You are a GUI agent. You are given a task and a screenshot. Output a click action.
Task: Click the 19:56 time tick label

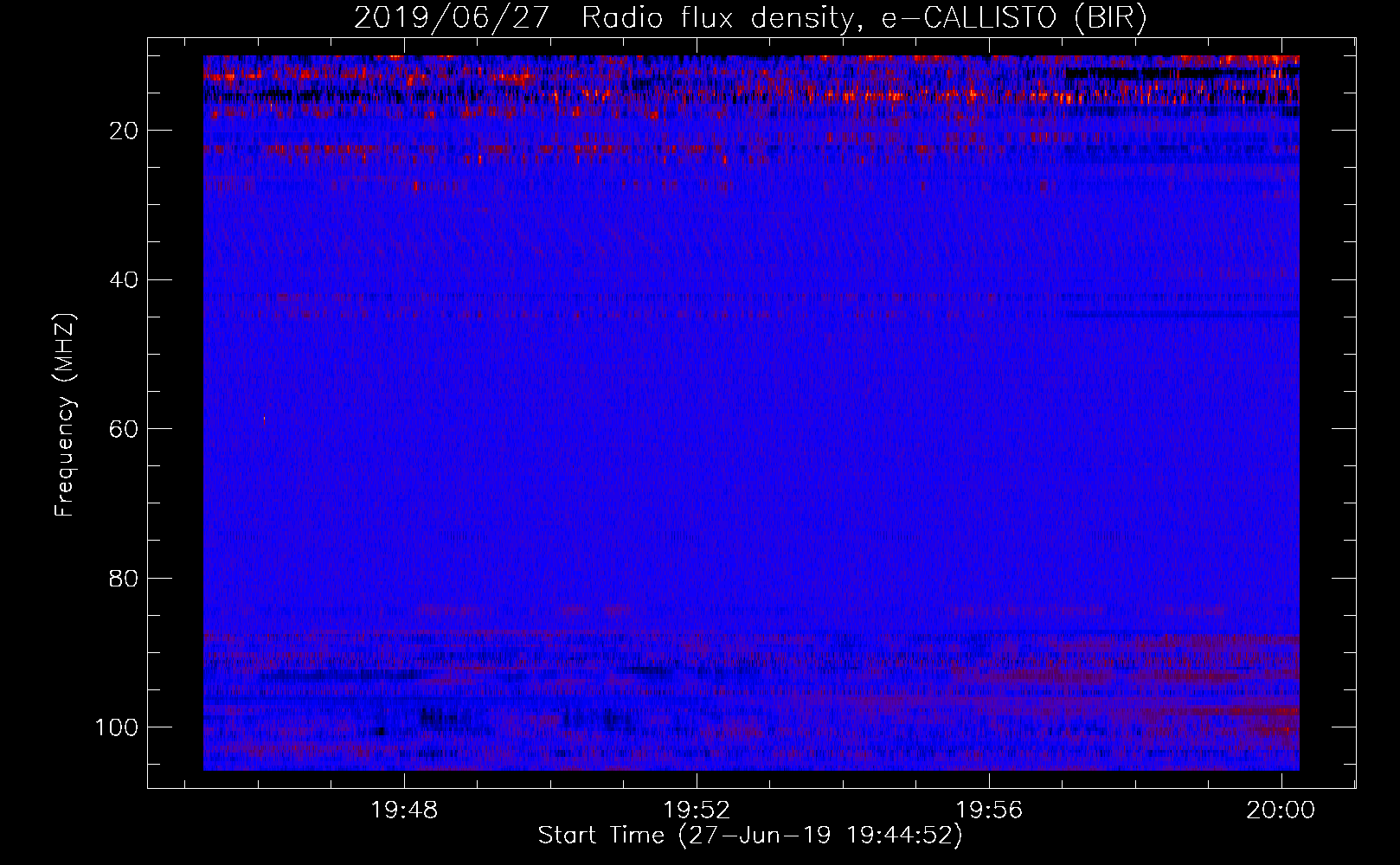tap(989, 811)
